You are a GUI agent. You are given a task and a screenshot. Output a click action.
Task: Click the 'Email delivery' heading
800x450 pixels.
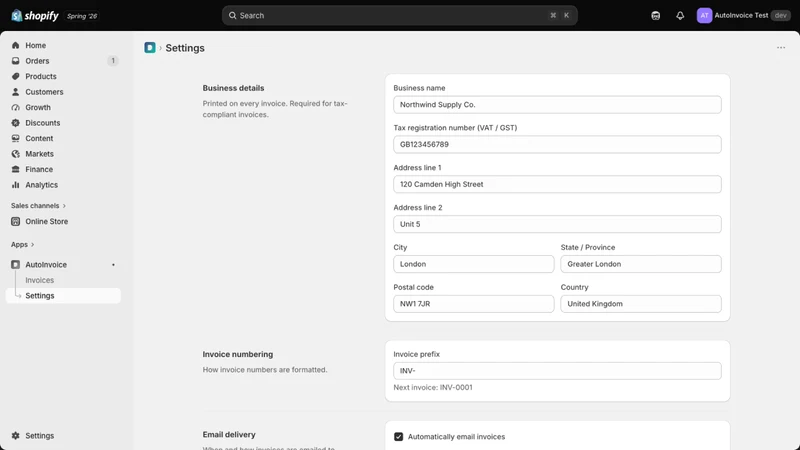pos(229,435)
